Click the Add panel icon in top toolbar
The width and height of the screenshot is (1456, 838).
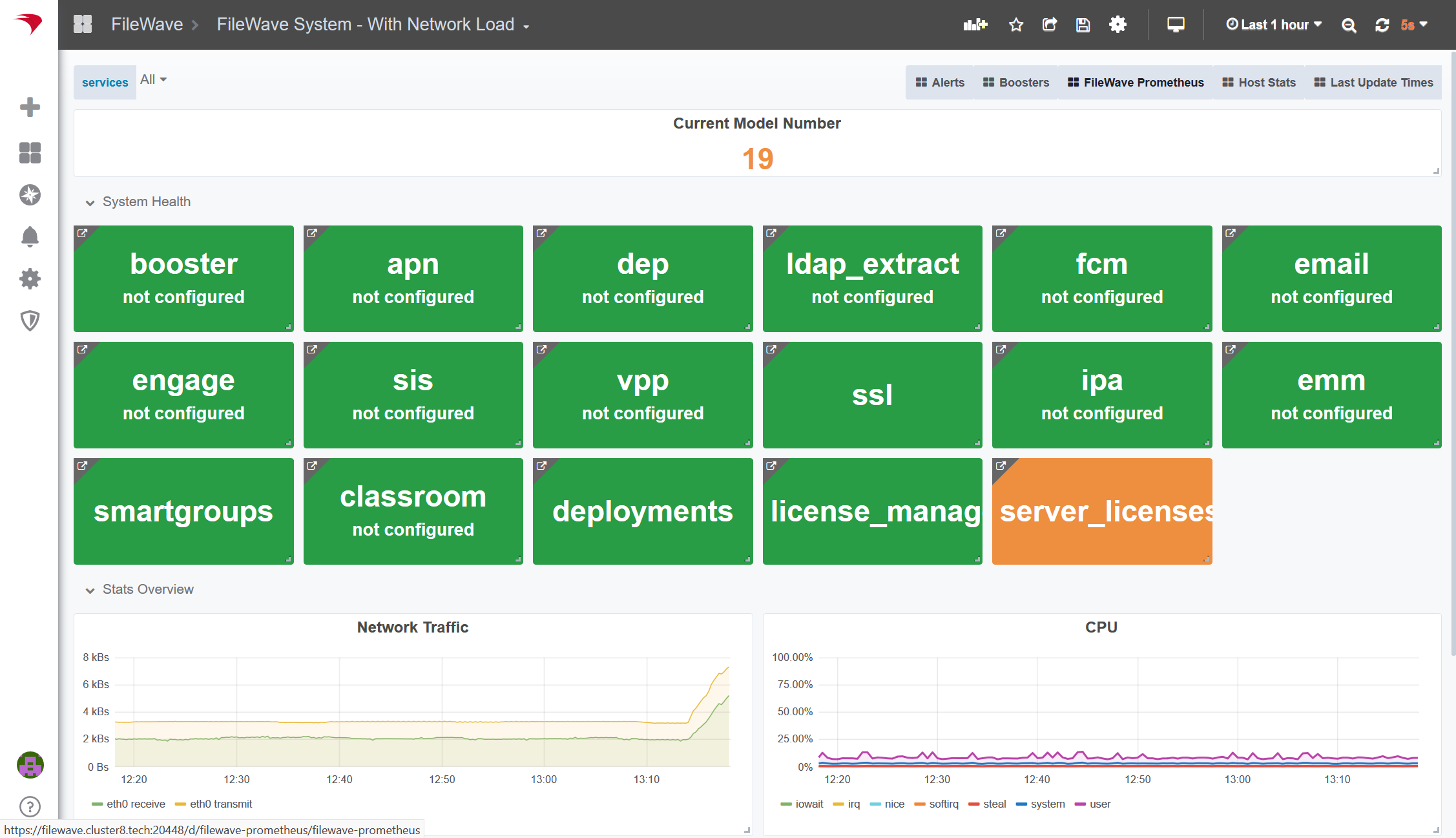pyautogui.click(x=975, y=25)
